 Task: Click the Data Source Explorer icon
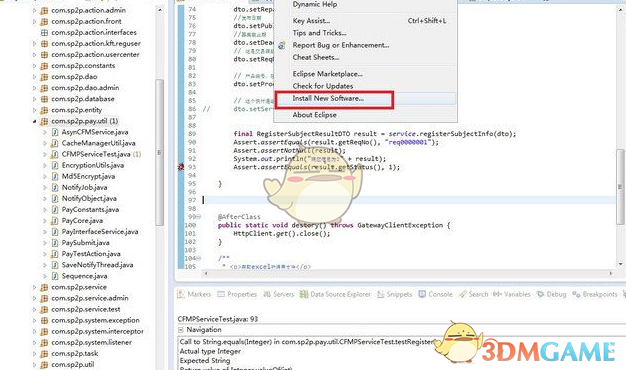tap(304, 294)
